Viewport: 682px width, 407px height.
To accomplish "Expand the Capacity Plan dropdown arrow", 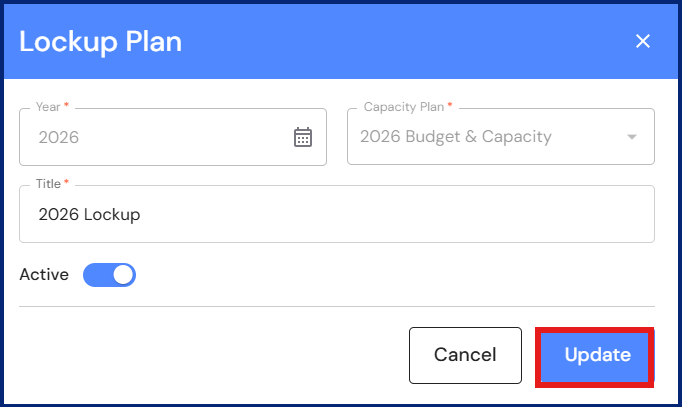I will (631, 137).
